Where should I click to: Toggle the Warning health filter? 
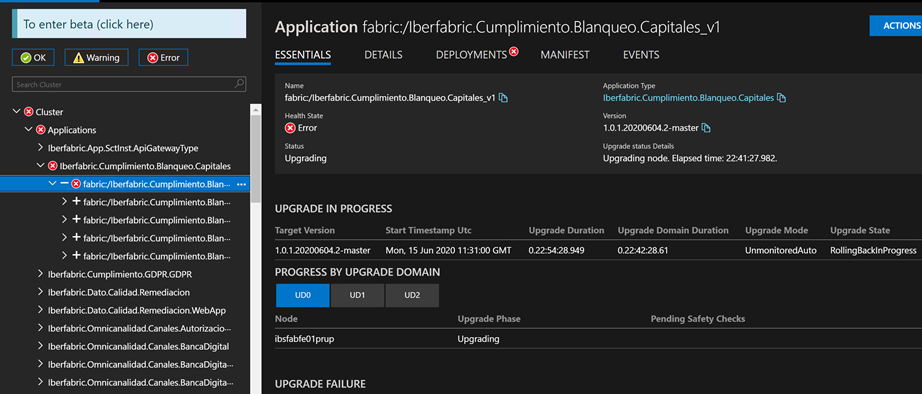click(96, 58)
